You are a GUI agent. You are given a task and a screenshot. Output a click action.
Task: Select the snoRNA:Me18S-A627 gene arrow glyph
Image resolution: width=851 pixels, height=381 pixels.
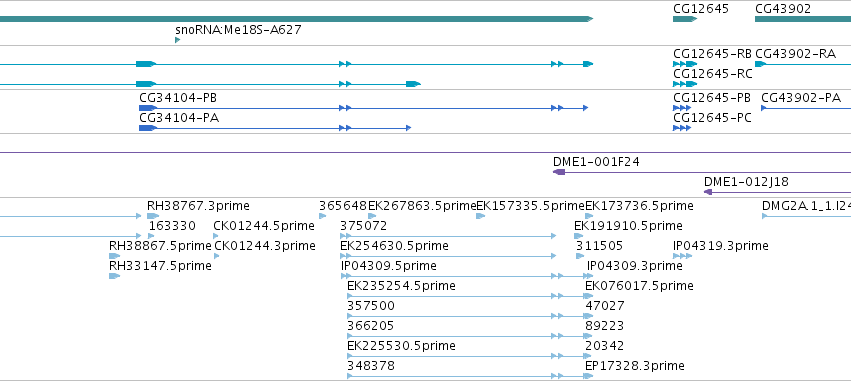[x=177, y=40]
